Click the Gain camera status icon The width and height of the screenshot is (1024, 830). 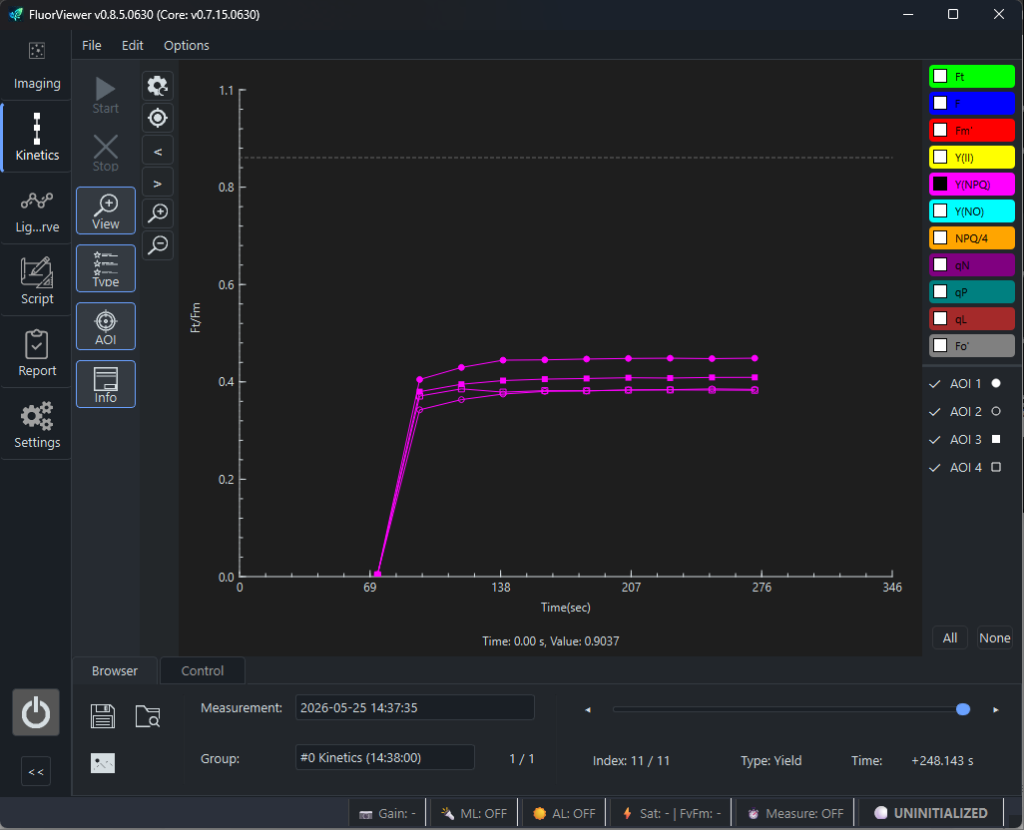[x=366, y=814]
